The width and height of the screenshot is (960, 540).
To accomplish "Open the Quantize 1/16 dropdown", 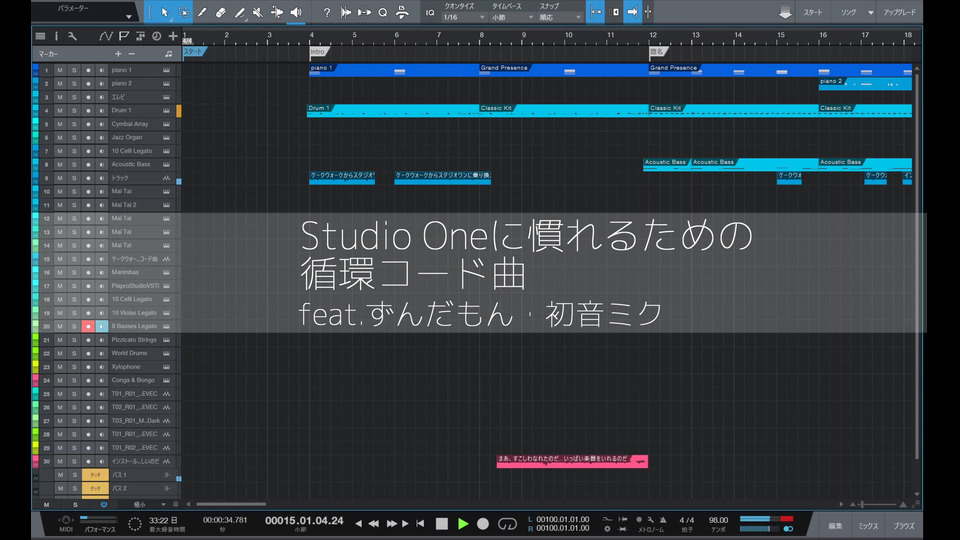I will click(x=463, y=17).
